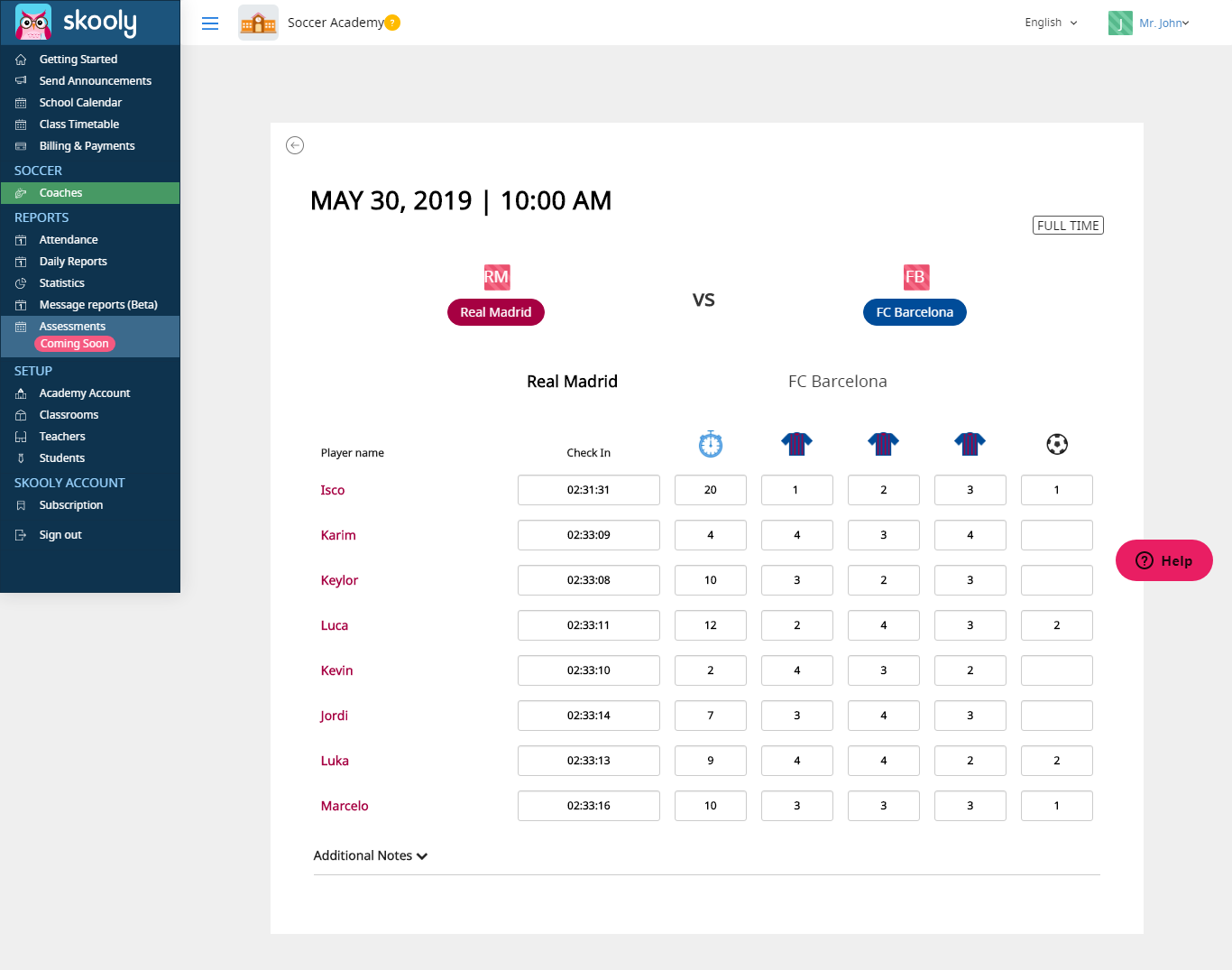
Task: Open player Marcelo's profile link
Action: coord(345,806)
